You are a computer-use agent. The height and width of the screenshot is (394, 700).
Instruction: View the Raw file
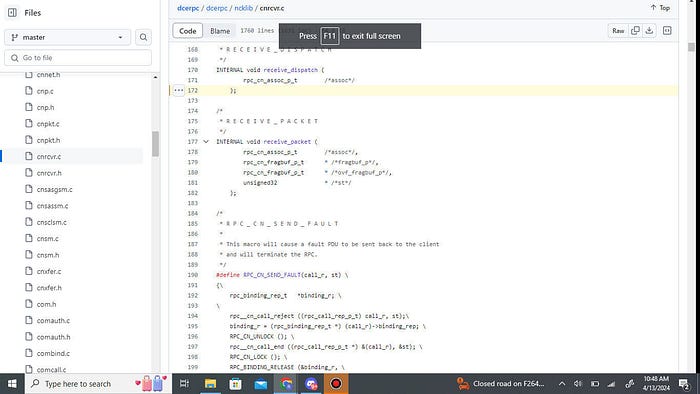pyautogui.click(x=618, y=30)
